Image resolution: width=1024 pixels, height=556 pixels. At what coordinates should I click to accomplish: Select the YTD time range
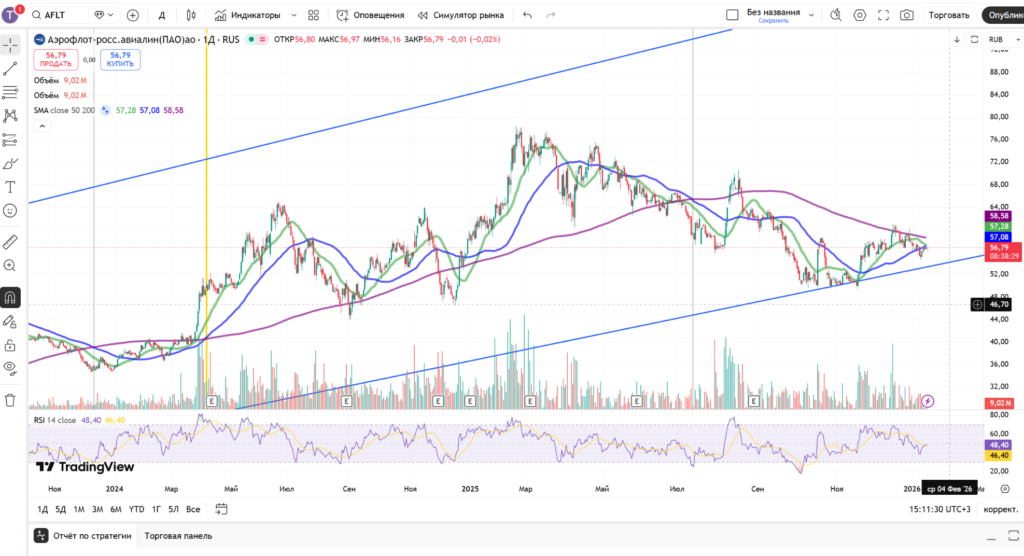click(136, 509)
